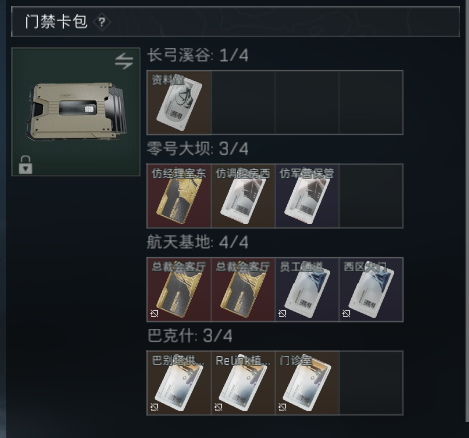This screenshot has height=438, width=469.
Task: Click the 门禁卡包 title header
Action: (x=56, y=22)
